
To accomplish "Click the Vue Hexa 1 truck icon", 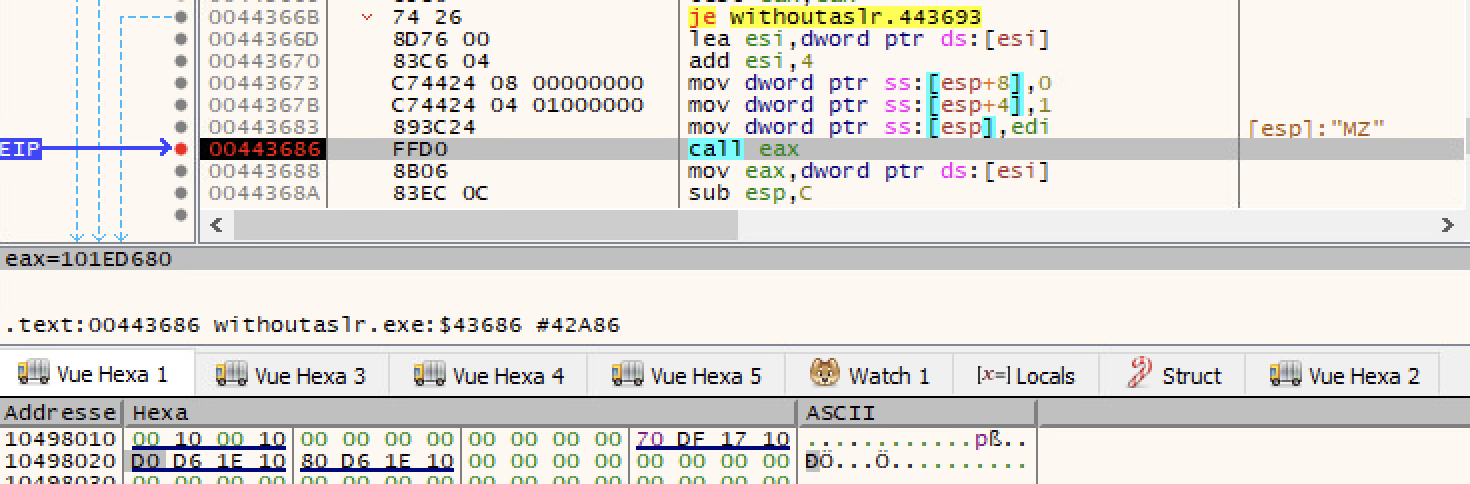I will click(33, 374).
